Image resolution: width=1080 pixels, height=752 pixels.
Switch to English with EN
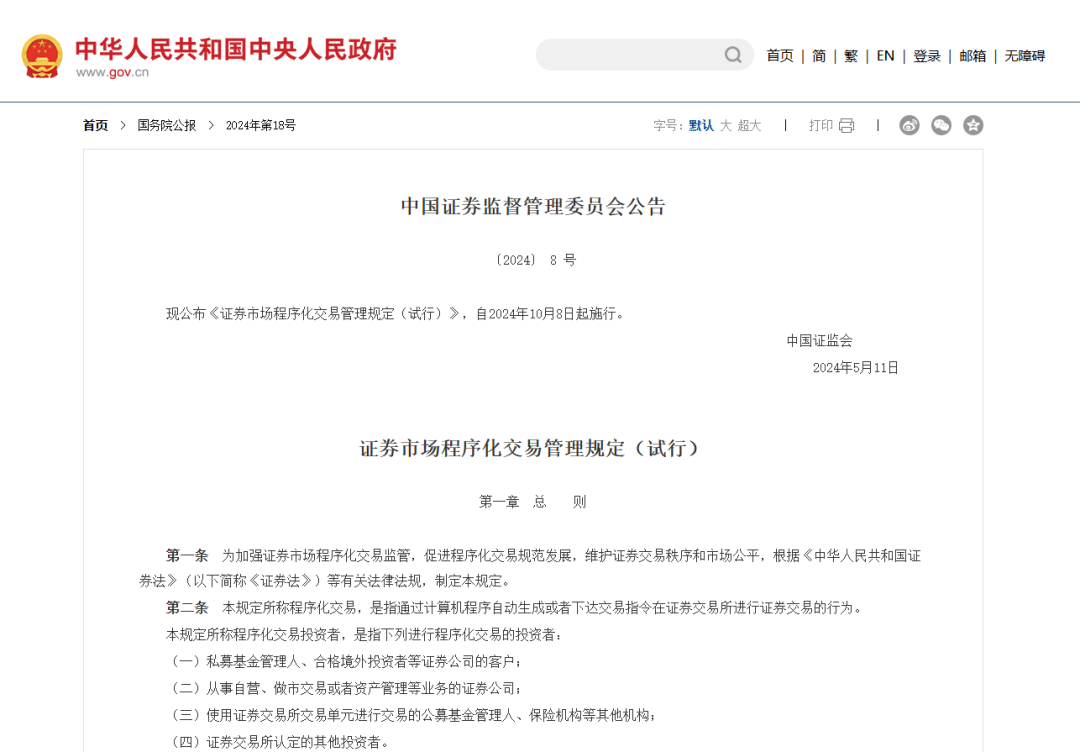(885, 56)
